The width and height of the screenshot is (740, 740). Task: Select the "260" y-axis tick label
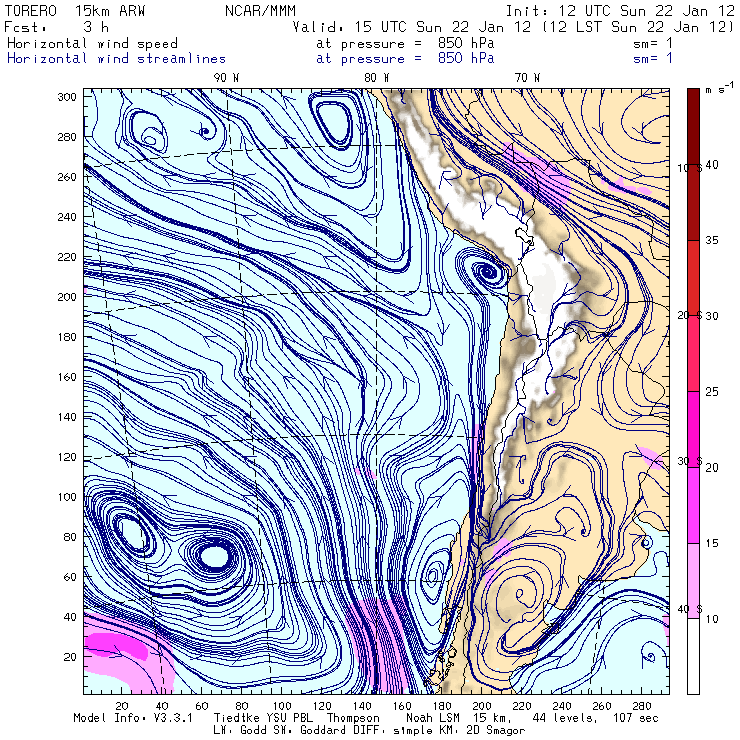pos(67,177)
